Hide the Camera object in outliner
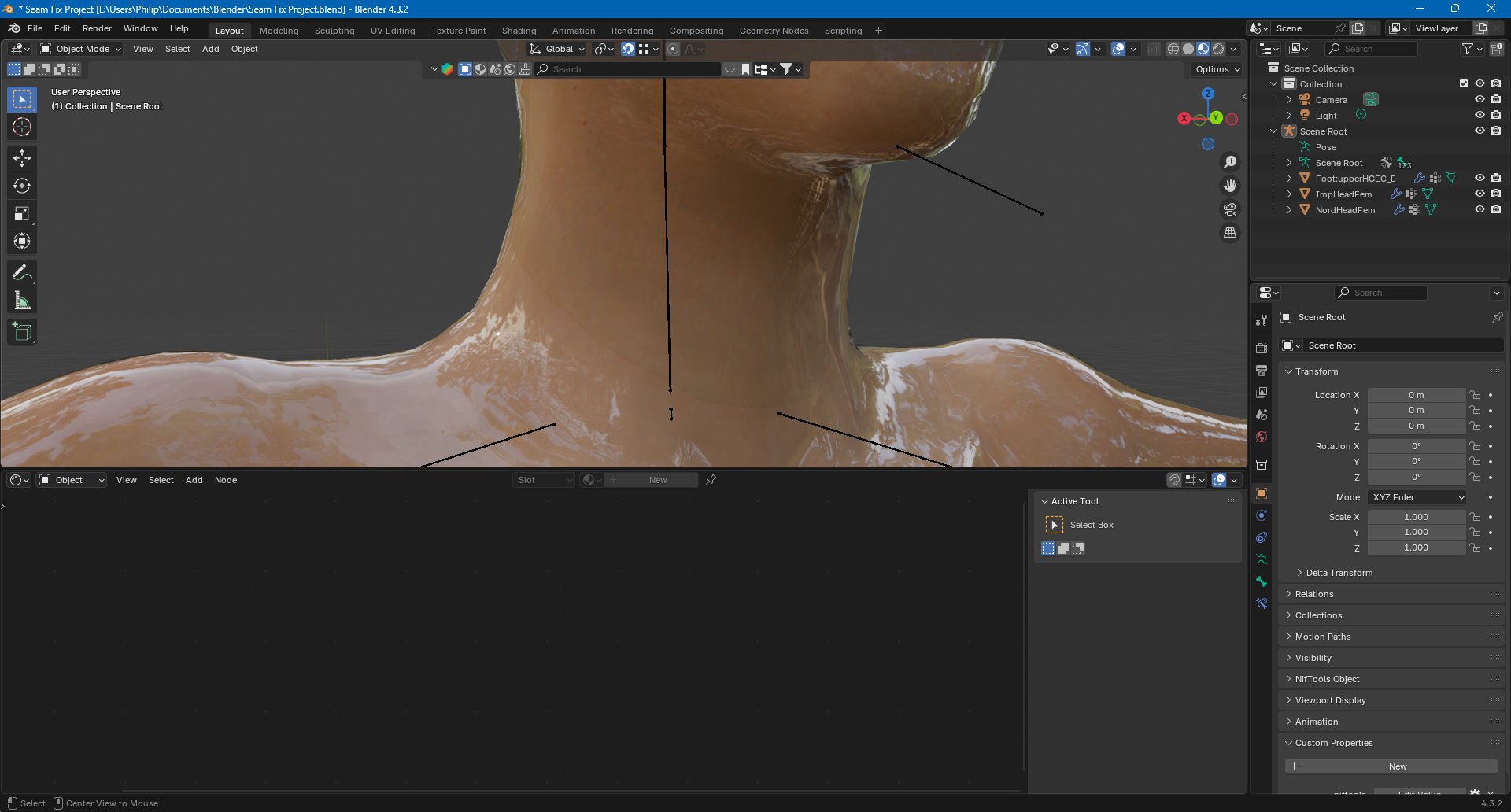The image size is (1511, 812). [1480, 100]
